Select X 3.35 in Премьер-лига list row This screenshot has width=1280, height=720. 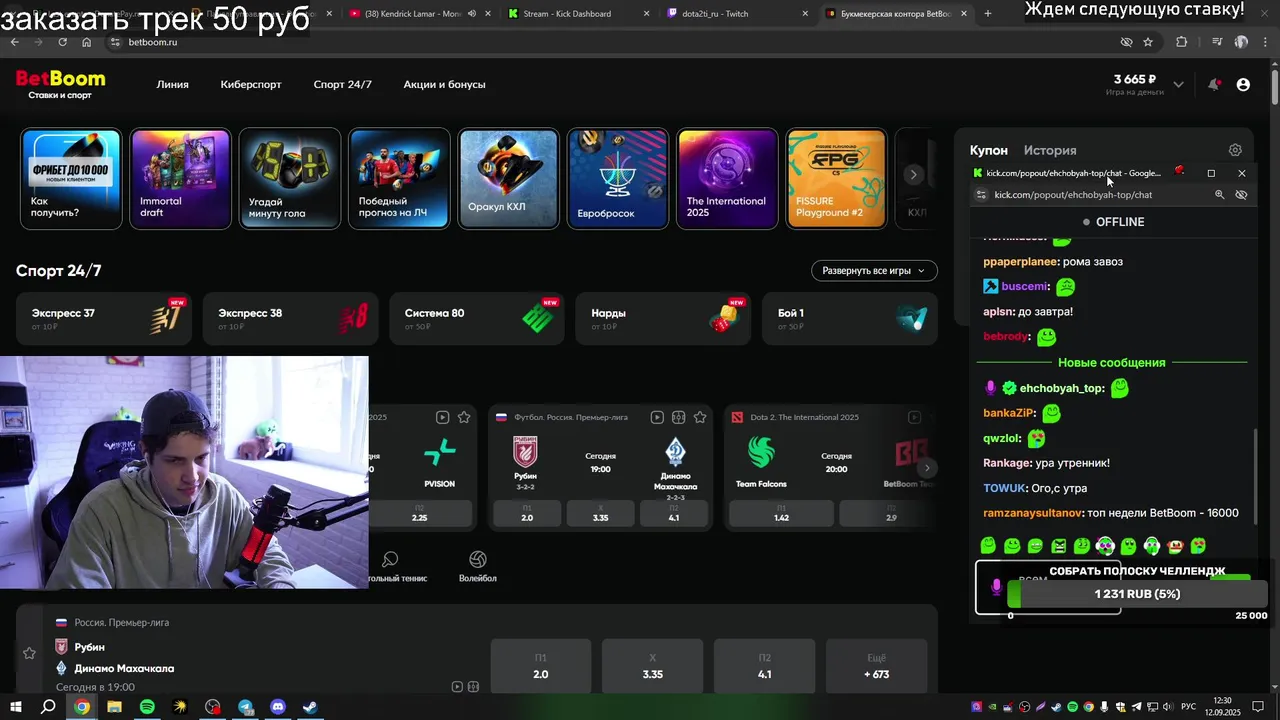pos(653,666)
